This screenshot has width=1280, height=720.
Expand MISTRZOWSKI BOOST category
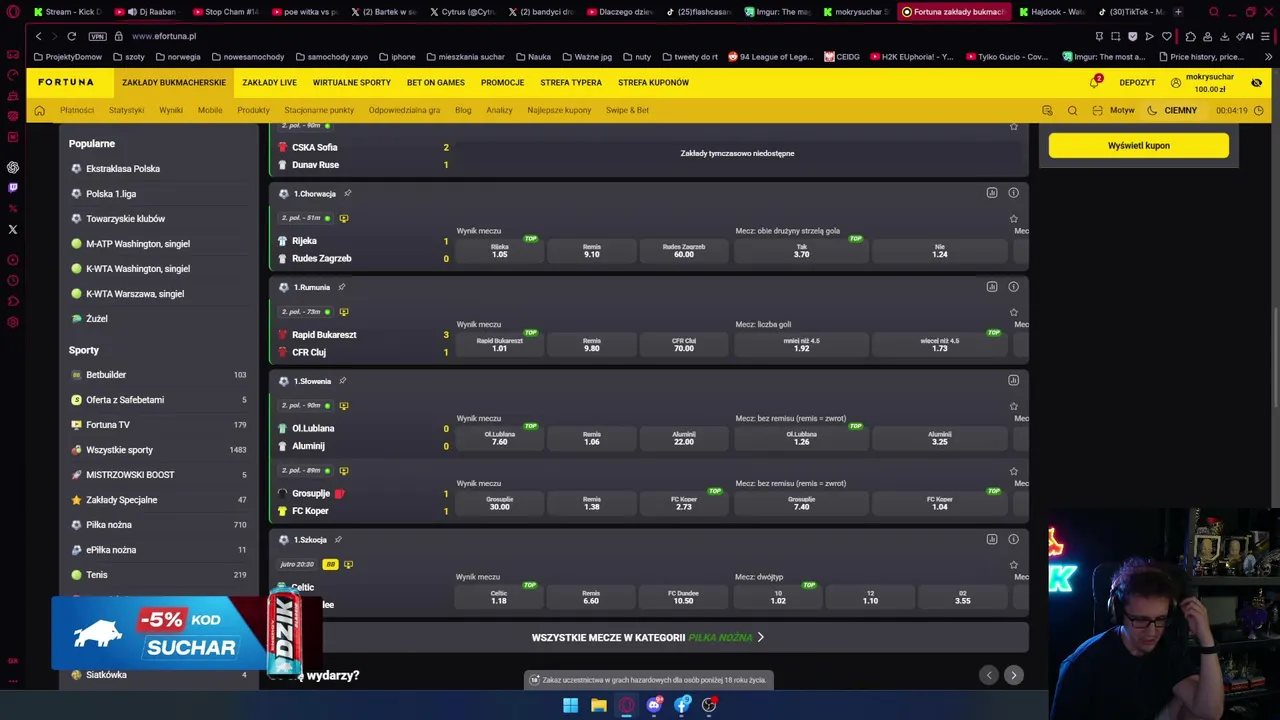point(158,475)
